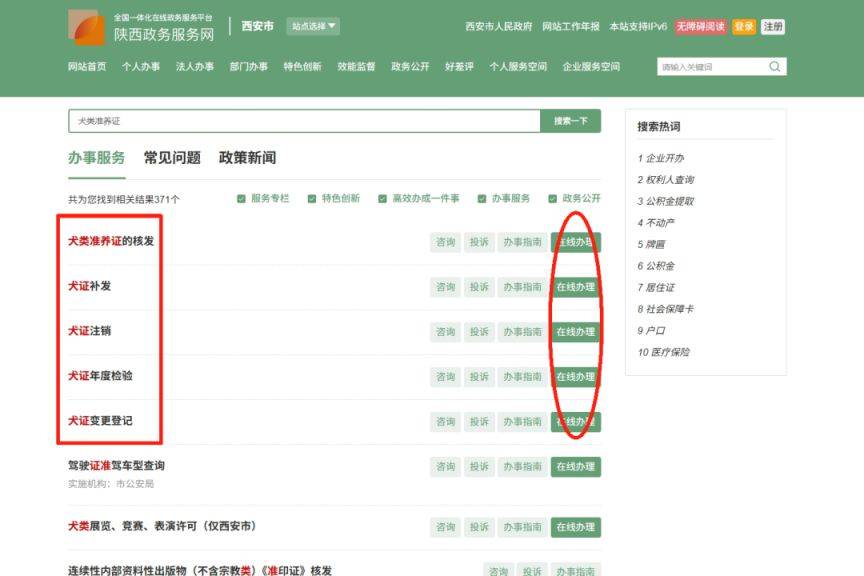Click 在线办理 for 犬证补发

pos(575,287)
